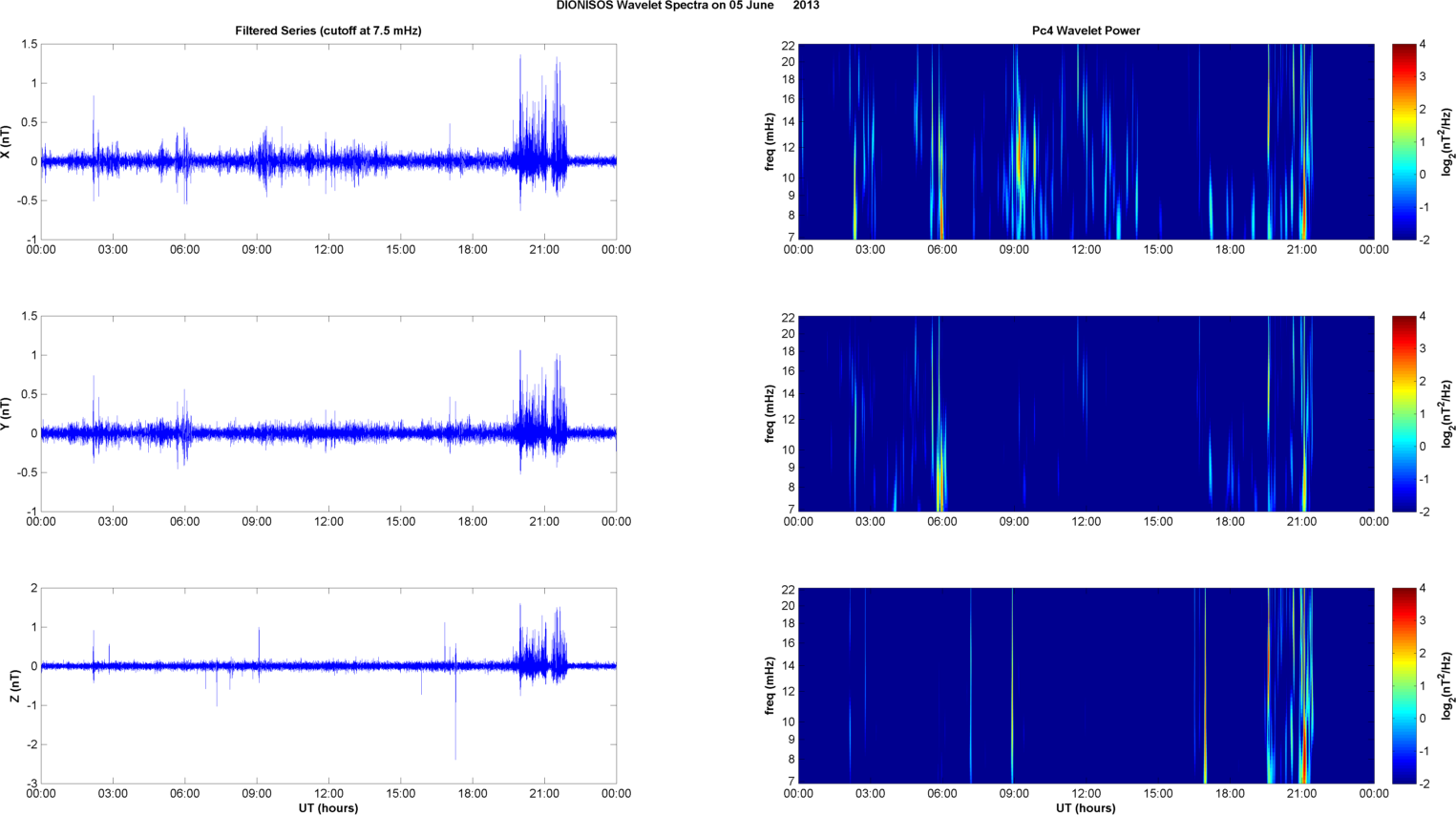Select the Pc4 Wavelet Power title
Screen dimensions: 1456x815
[1086, 31]
